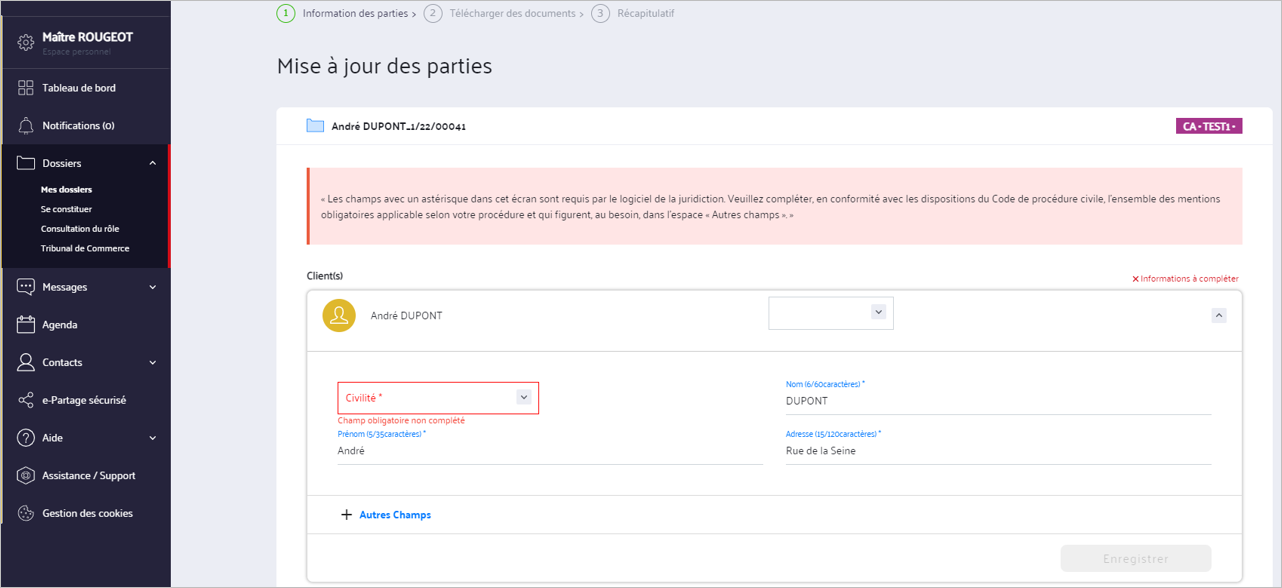This screenshot has height=588, width=1282.
Task: Collapse the André DUPONT client panel
Action: click(1218, 315)
